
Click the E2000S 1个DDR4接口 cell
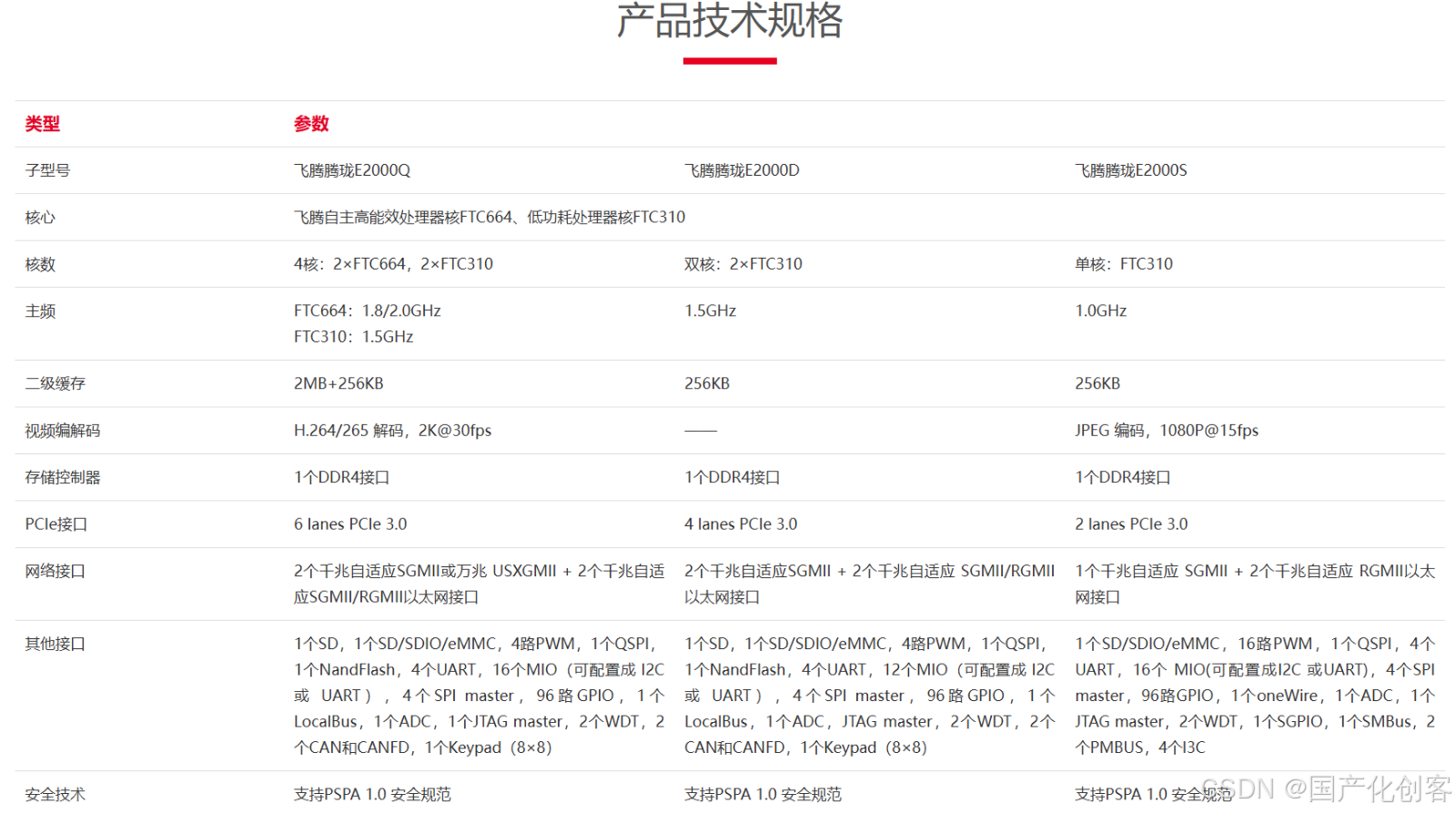[1123, 477]
